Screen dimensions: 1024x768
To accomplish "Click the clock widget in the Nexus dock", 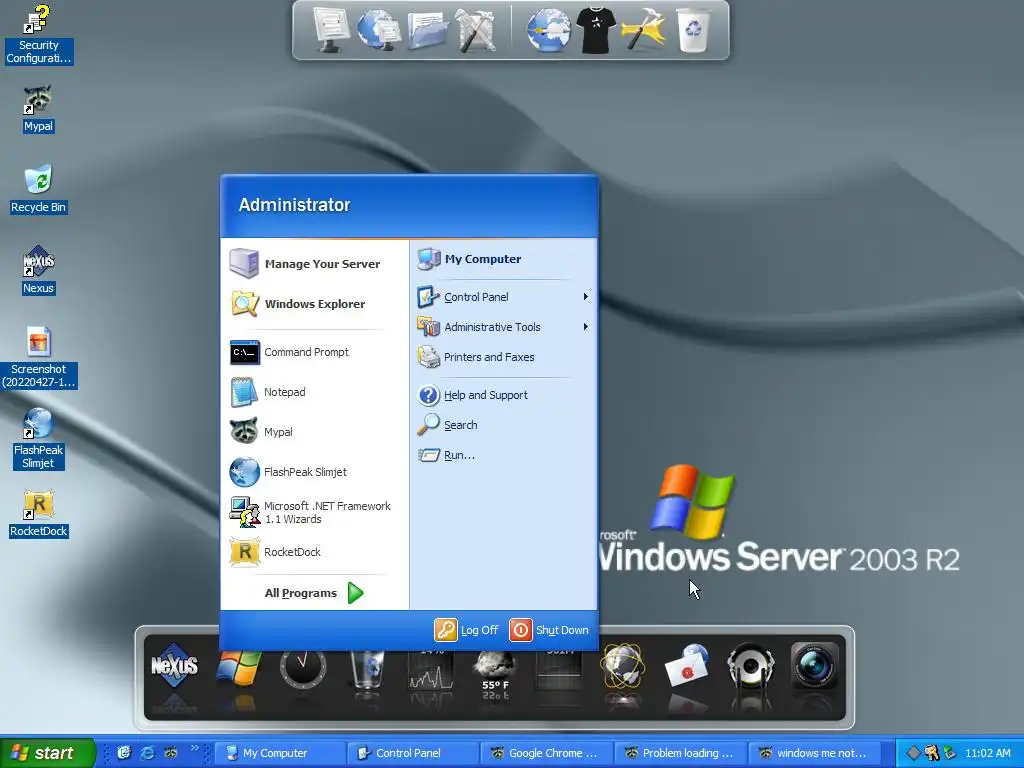I will pyautogui.click(x=302, y=669).
